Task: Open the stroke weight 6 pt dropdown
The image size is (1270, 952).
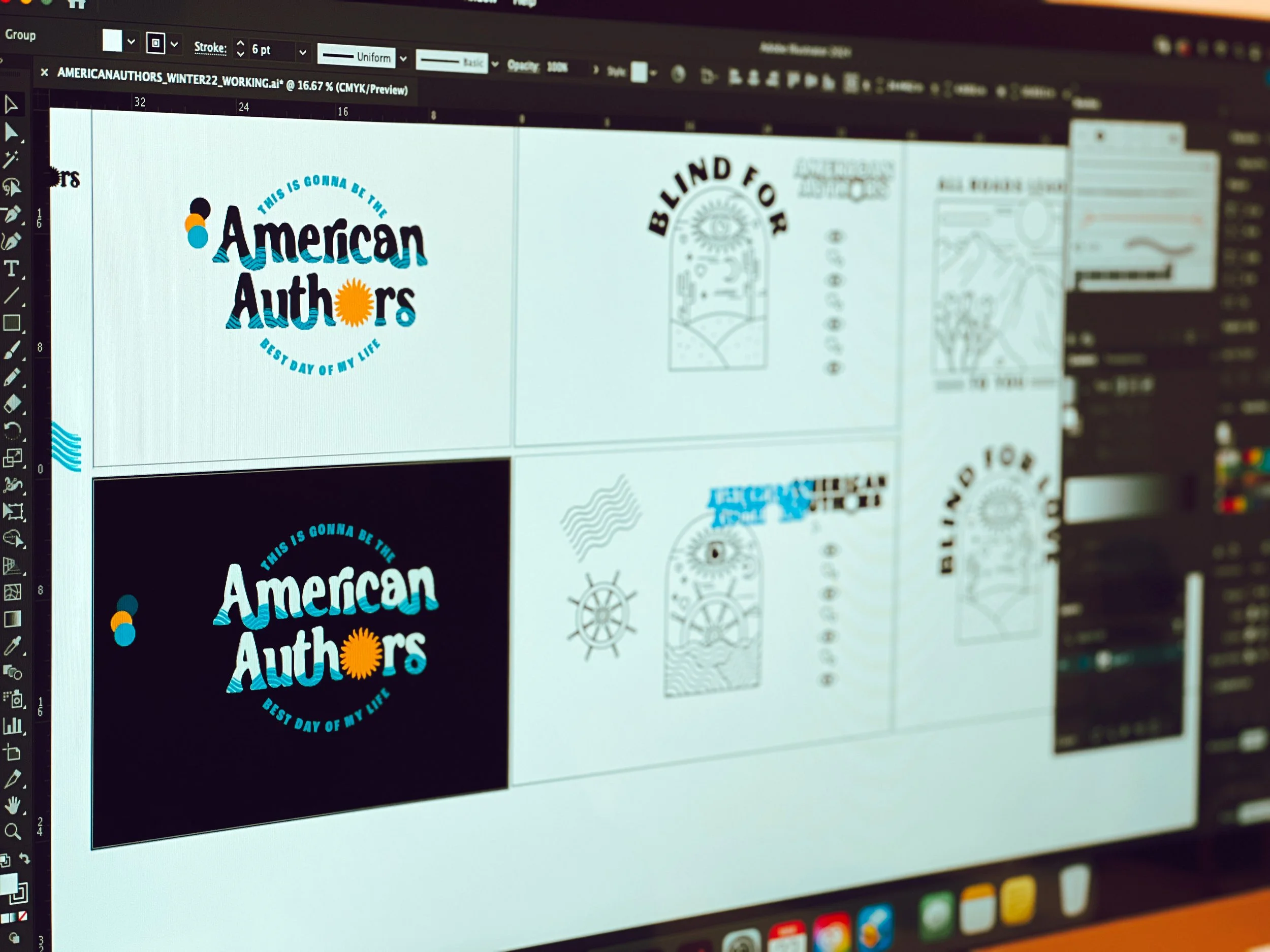Action: click(x=303, y=52)
